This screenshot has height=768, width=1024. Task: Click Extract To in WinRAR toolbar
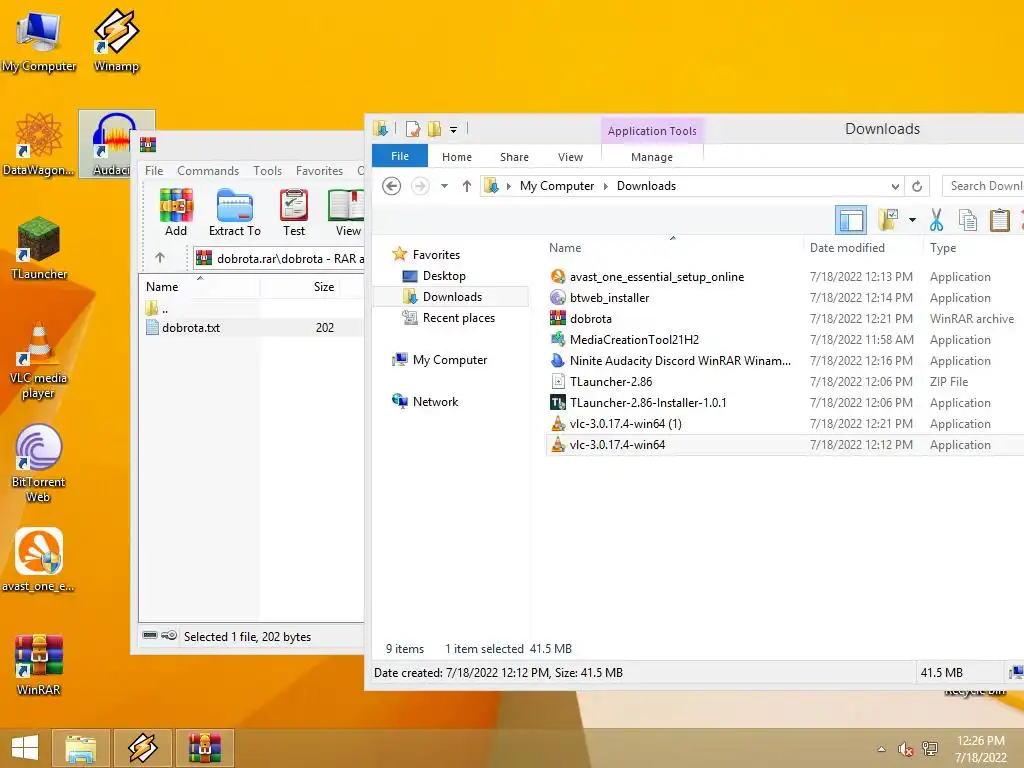point(234,213)
